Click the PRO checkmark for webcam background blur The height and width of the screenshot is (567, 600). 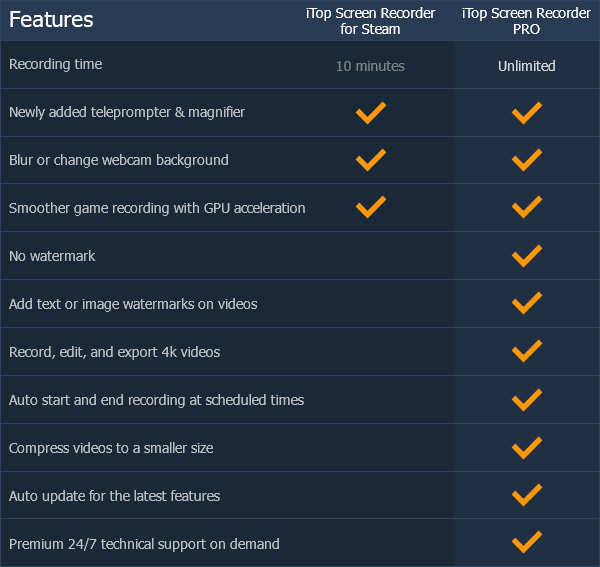point(527,160)
